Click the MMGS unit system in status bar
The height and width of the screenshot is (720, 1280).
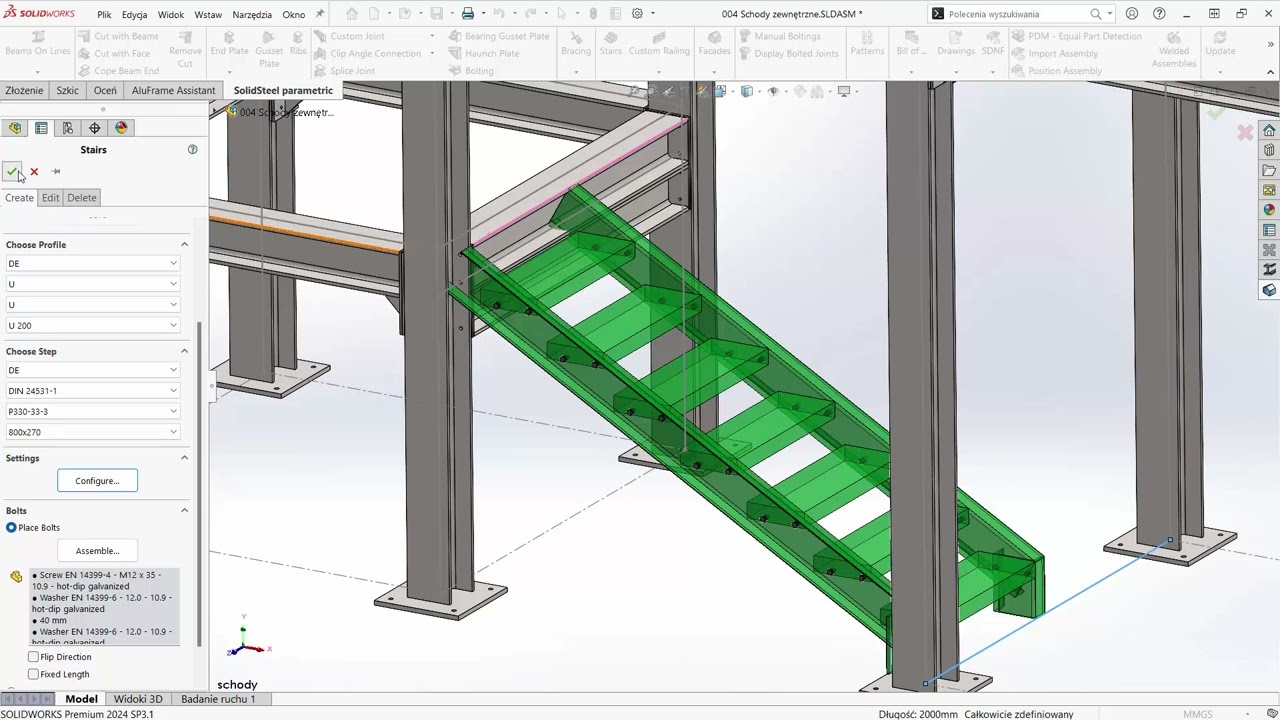[x=1198, y=714]
